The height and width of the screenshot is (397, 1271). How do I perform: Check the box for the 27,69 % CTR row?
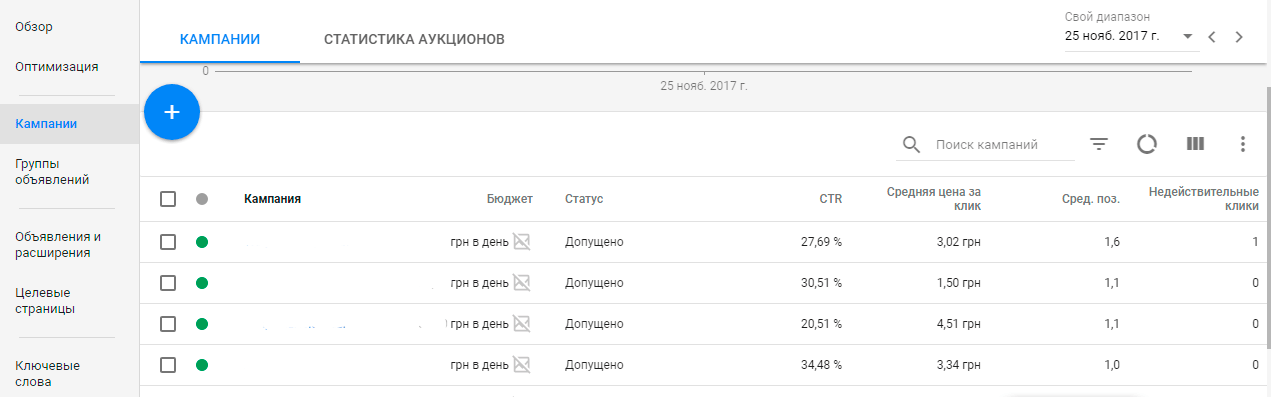click(x=168, y=241)
